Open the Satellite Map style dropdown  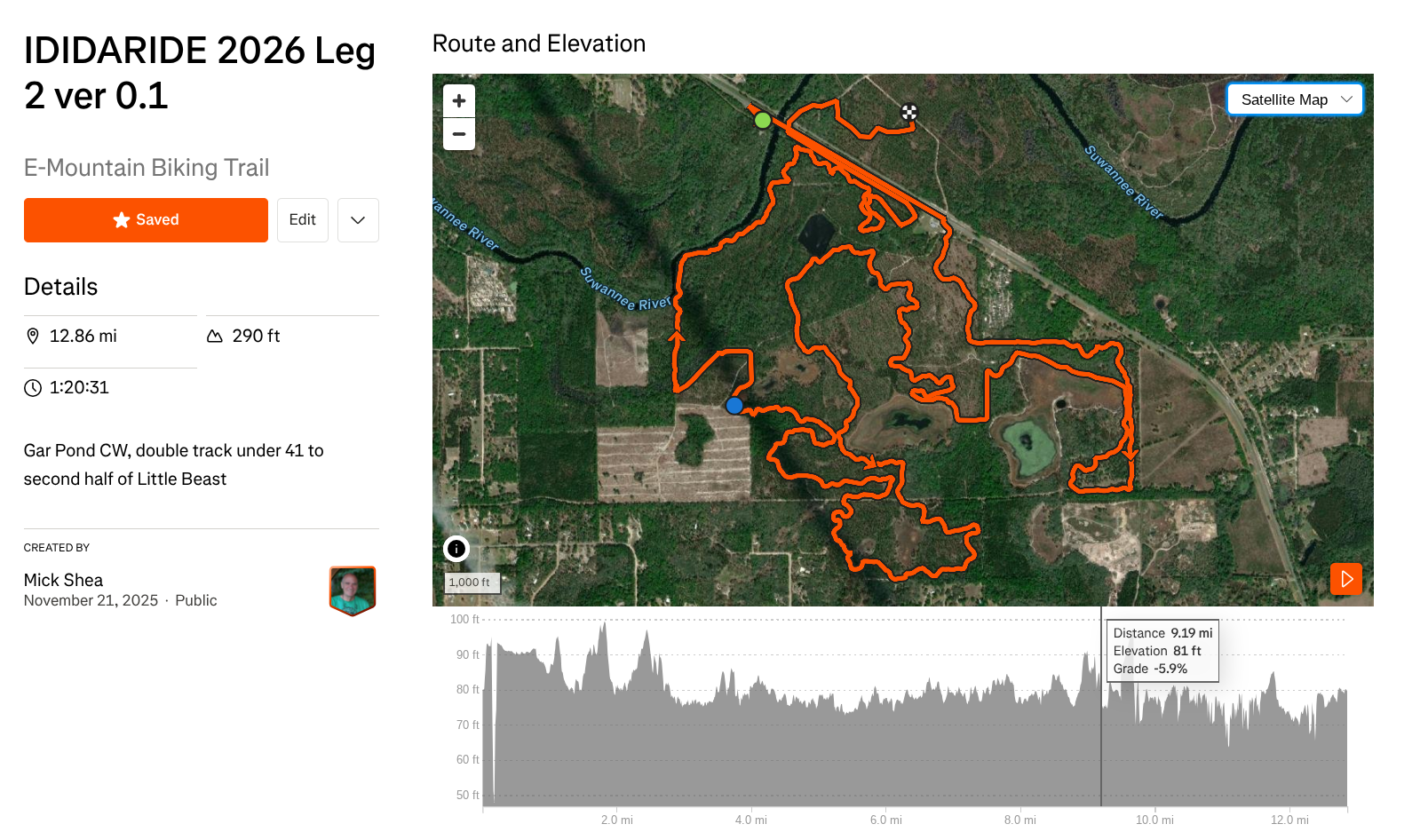tap(1294, 99)
